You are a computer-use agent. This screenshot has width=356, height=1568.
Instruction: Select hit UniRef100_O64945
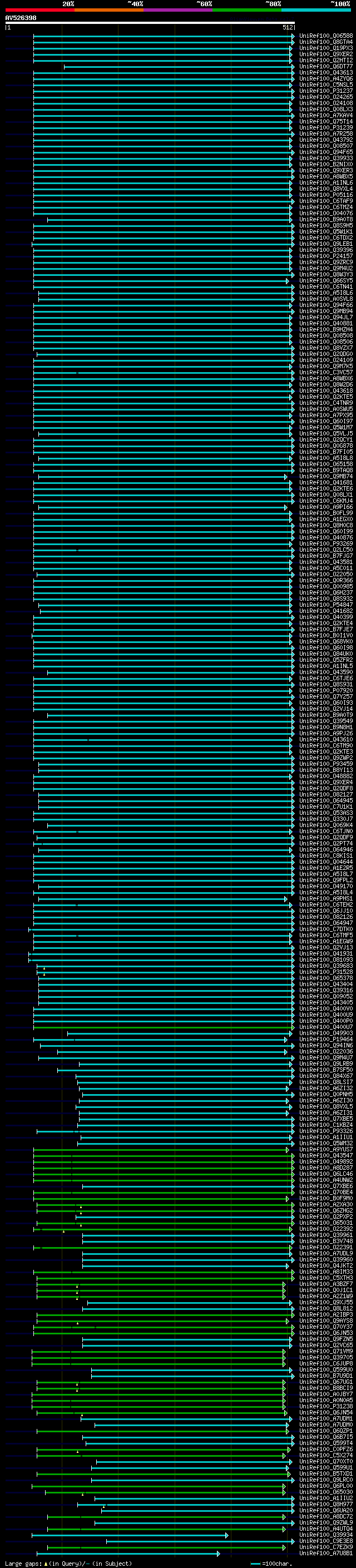coord(325,800)
